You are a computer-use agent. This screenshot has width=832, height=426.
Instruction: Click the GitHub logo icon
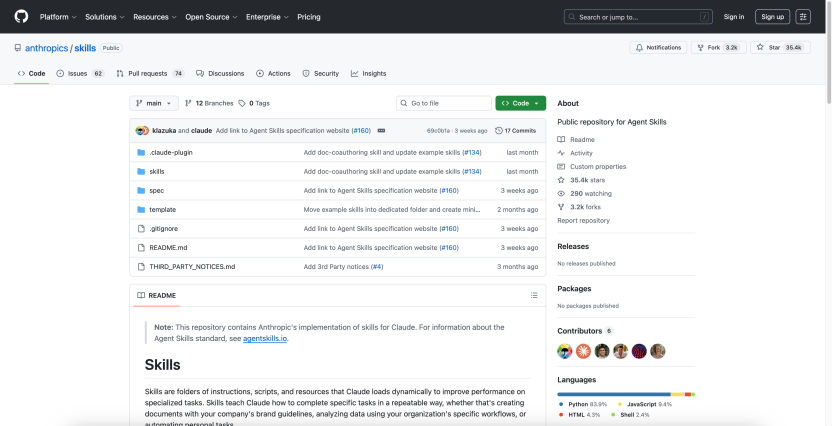(21, 17)
